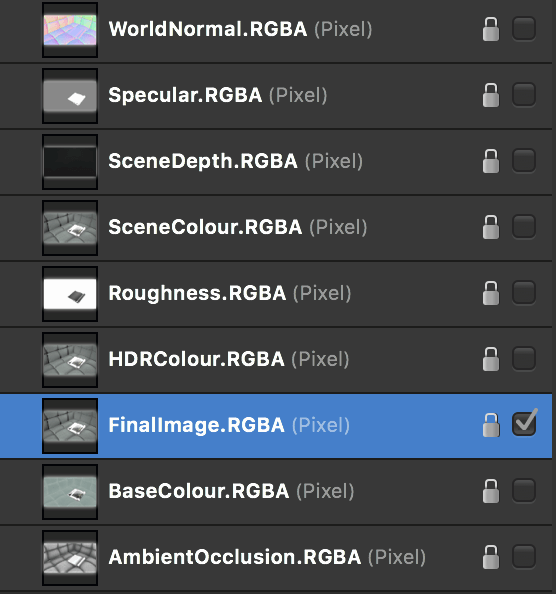Image resolution: width=556 pixels, height=594 pixels.
Task: Hide the FinalImage.RGBA layer via its checkbox
Action: 524,423
